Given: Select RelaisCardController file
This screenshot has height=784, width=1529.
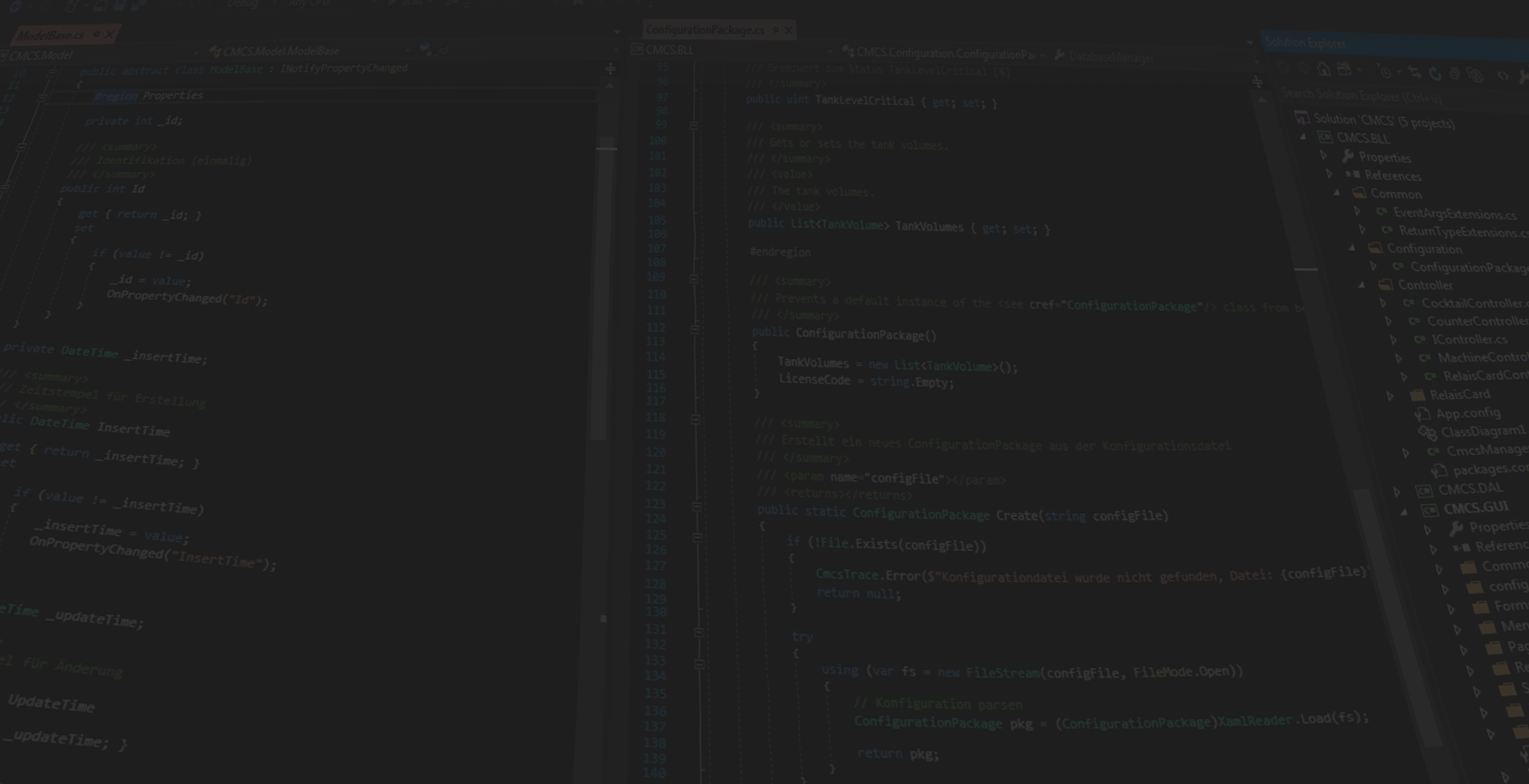Looking at the screenshot, I should 1485,376.
